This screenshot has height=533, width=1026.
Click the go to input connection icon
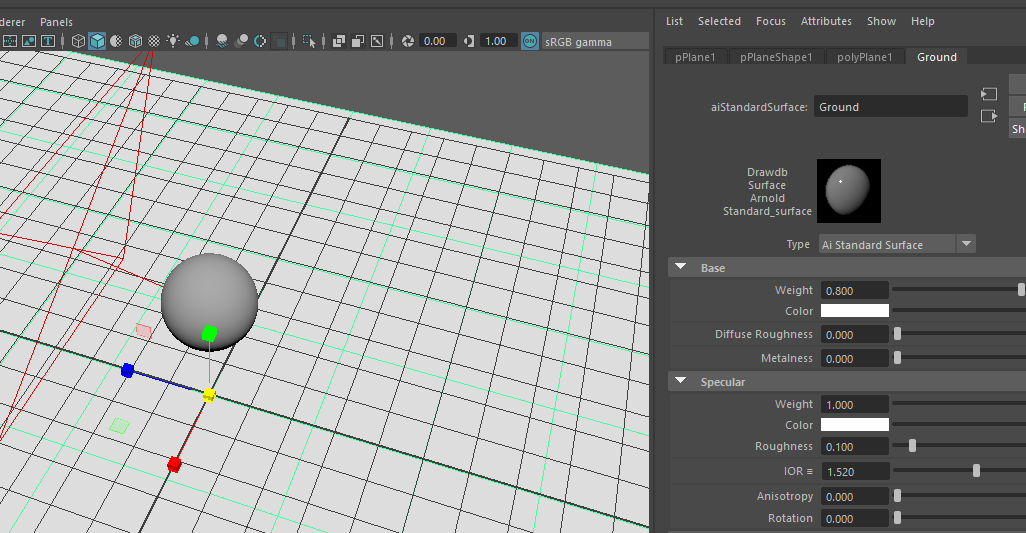click(x=989, y=94)
